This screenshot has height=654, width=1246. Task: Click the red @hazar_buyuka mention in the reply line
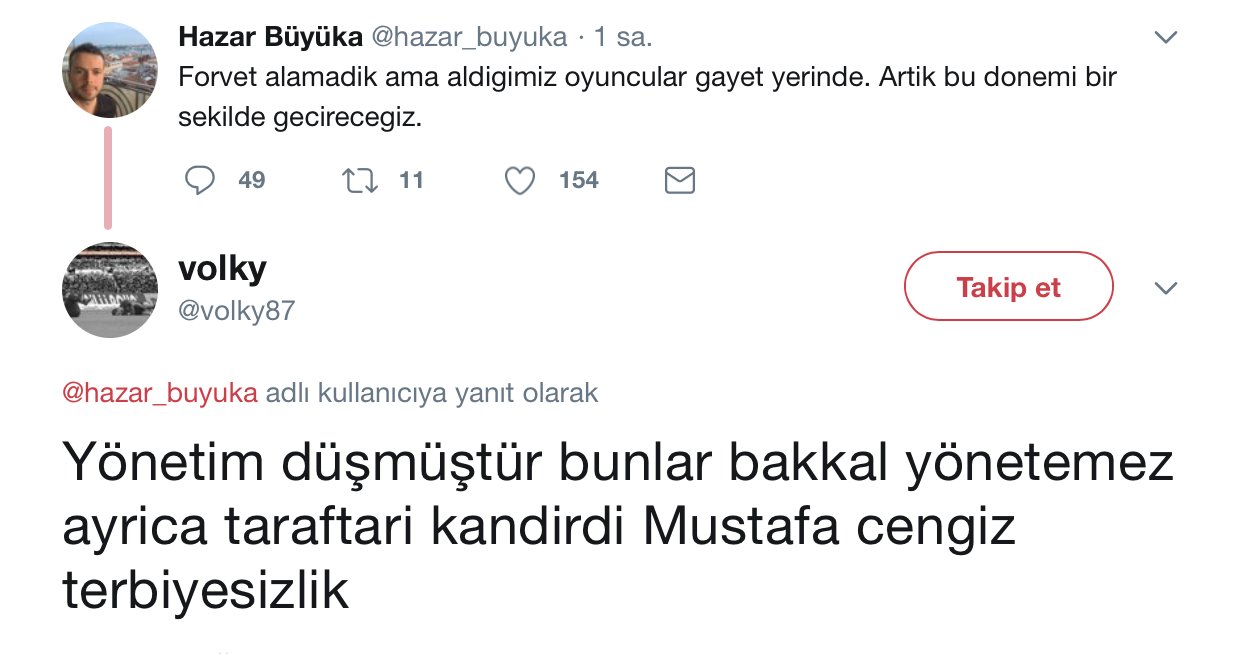[160, 393]
